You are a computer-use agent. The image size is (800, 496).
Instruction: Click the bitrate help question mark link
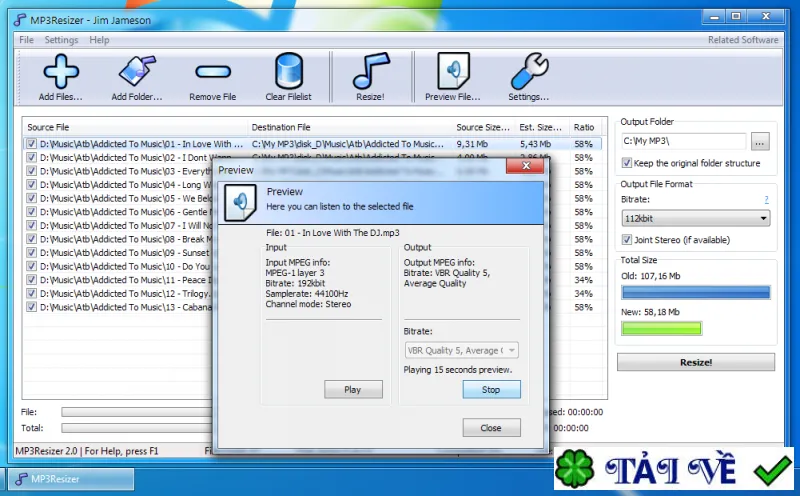point(766,200)
